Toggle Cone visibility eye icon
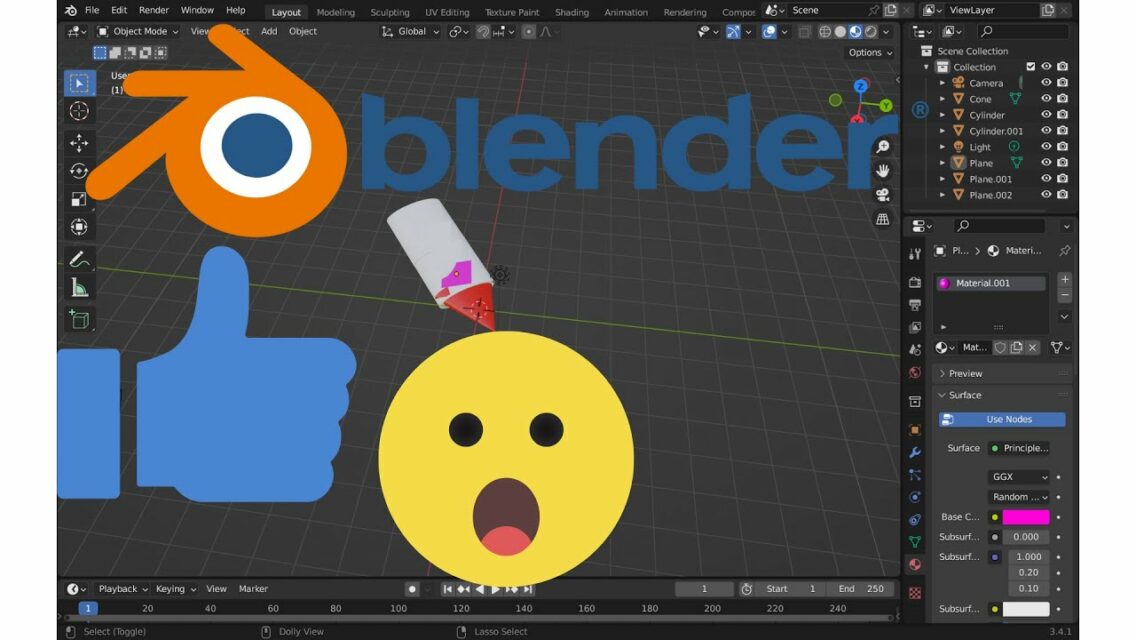 [x=1046, y=99]
